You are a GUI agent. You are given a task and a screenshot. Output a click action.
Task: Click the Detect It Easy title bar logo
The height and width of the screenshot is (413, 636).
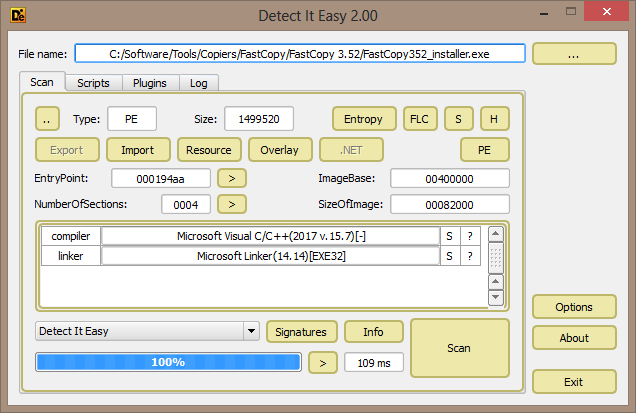tap(18, 15)
